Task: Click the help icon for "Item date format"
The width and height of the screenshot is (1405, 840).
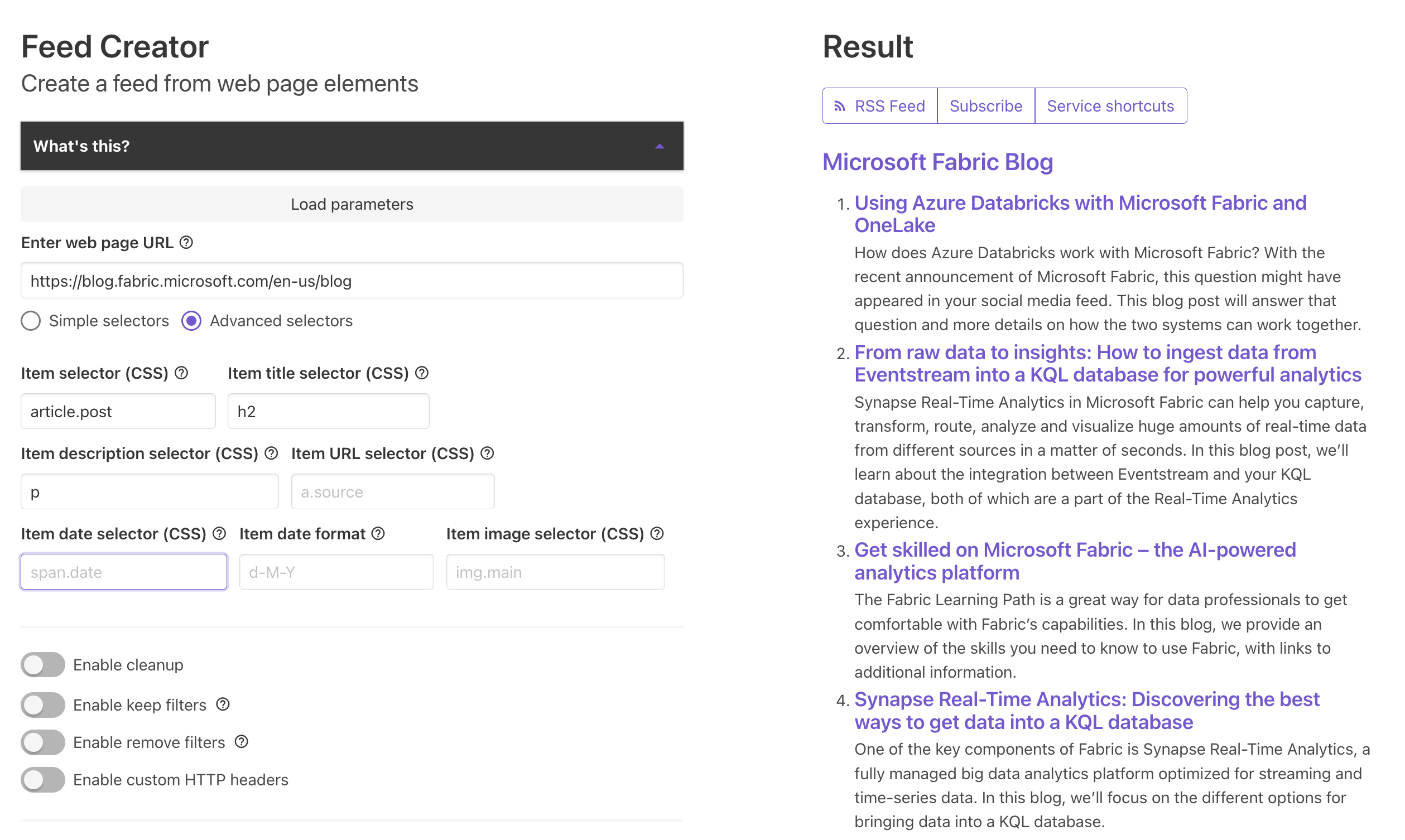Action: point(378,533)
